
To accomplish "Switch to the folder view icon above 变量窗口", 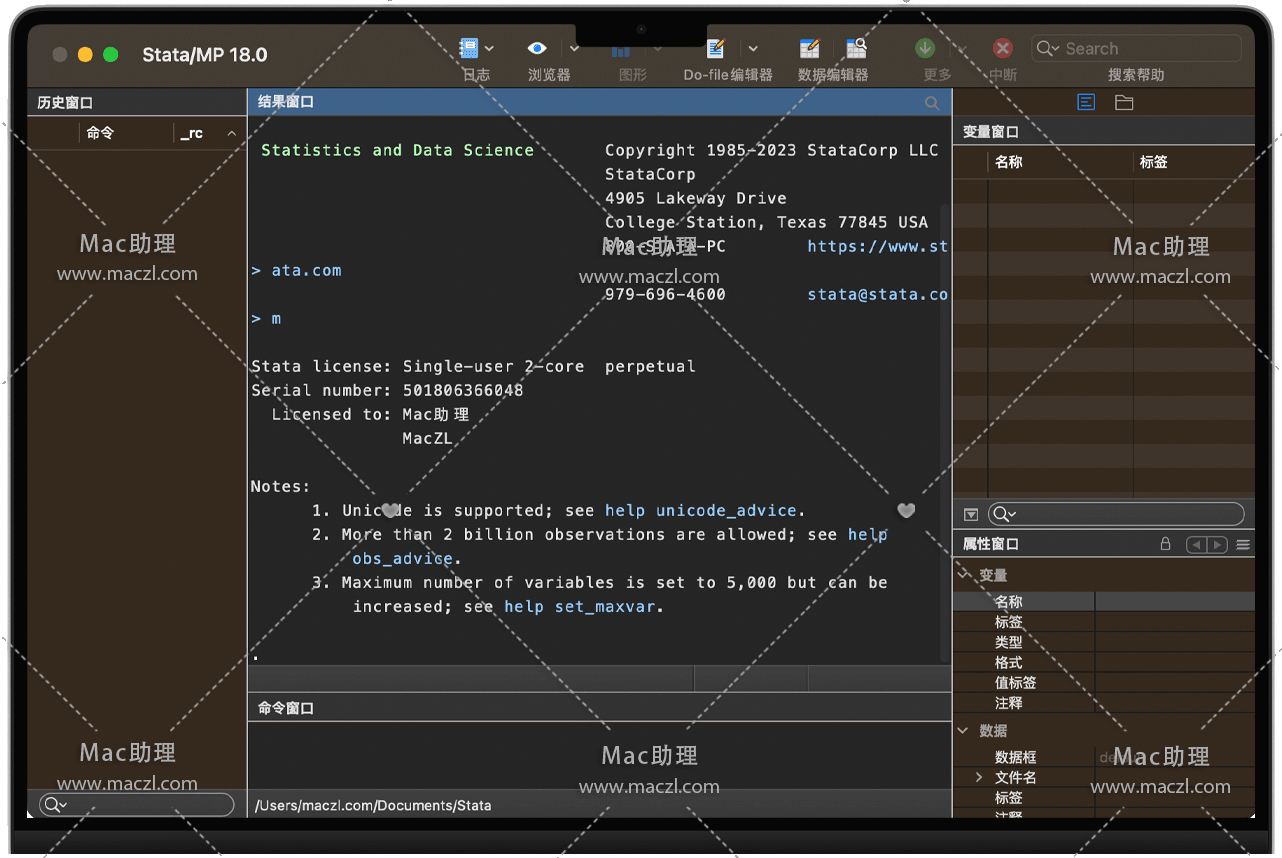I will (x=1124, y=102).
